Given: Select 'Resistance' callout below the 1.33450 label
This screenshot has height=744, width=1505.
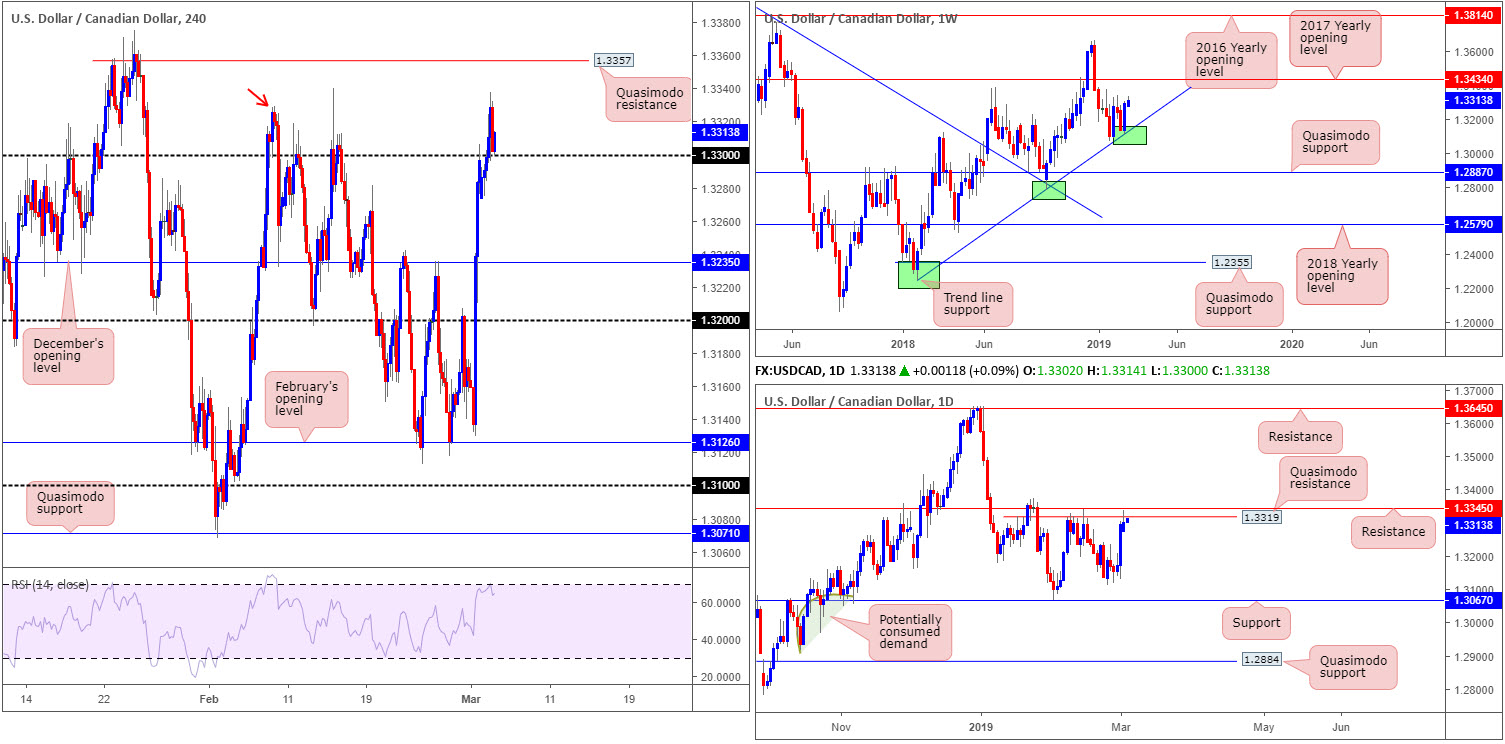Looking at the screenshot, I should [x=1393, y=531].
